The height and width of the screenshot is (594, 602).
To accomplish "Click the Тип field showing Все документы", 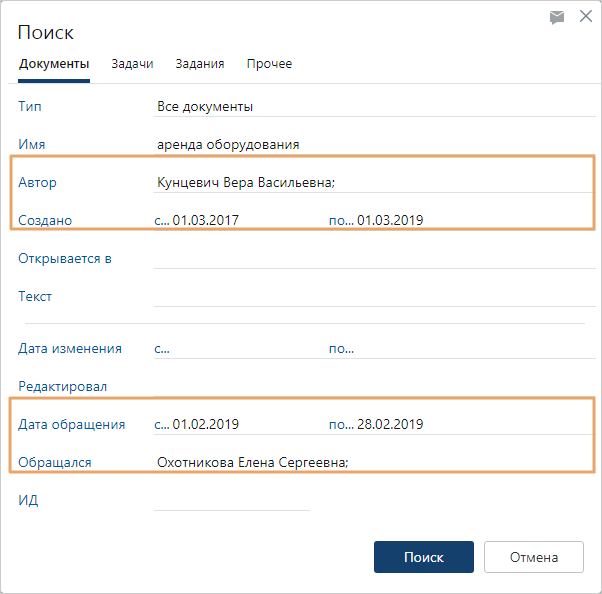I will pyautogui.click(x=370, y=106).
